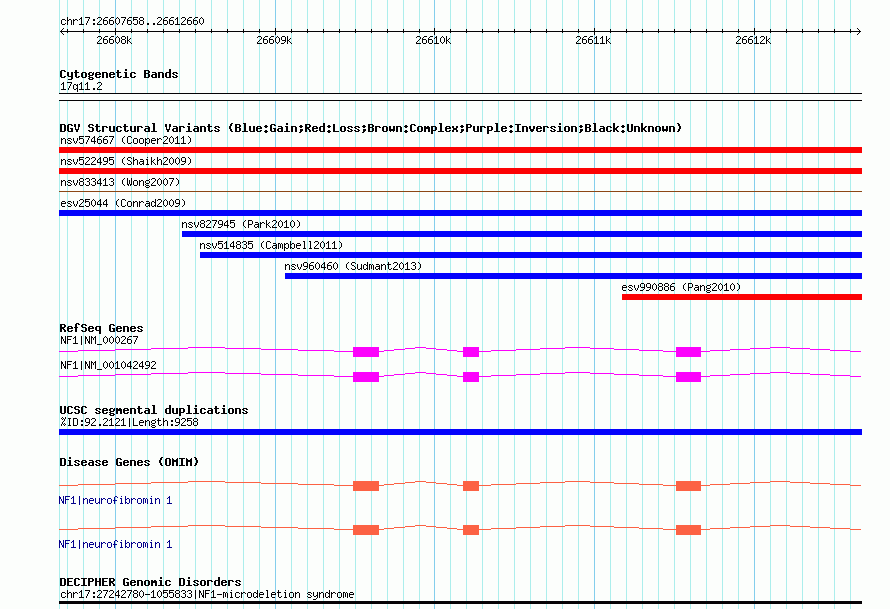Click the esv990886 (Pang2010) label

point(681,287)
